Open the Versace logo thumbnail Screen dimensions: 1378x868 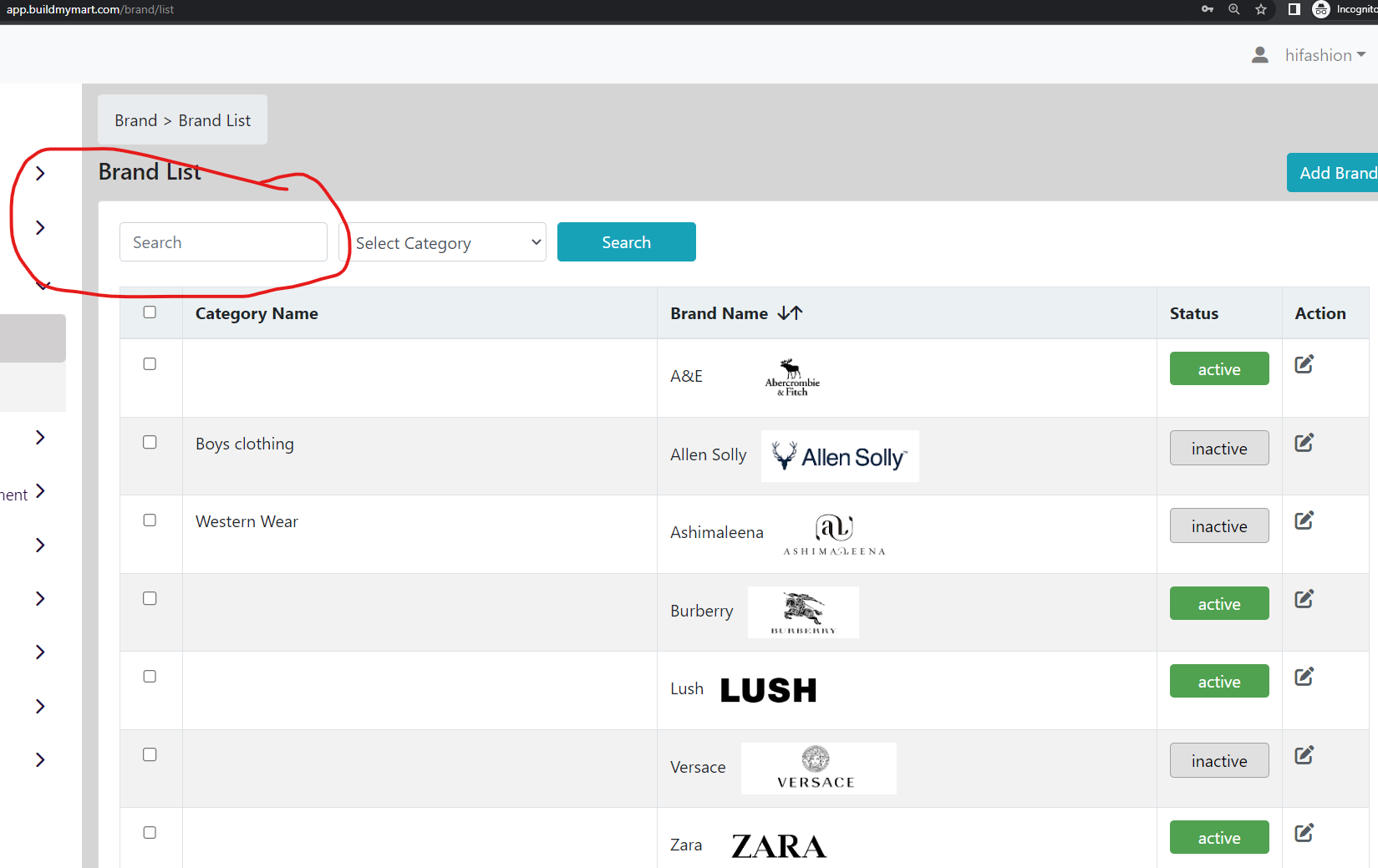(819, 769)
